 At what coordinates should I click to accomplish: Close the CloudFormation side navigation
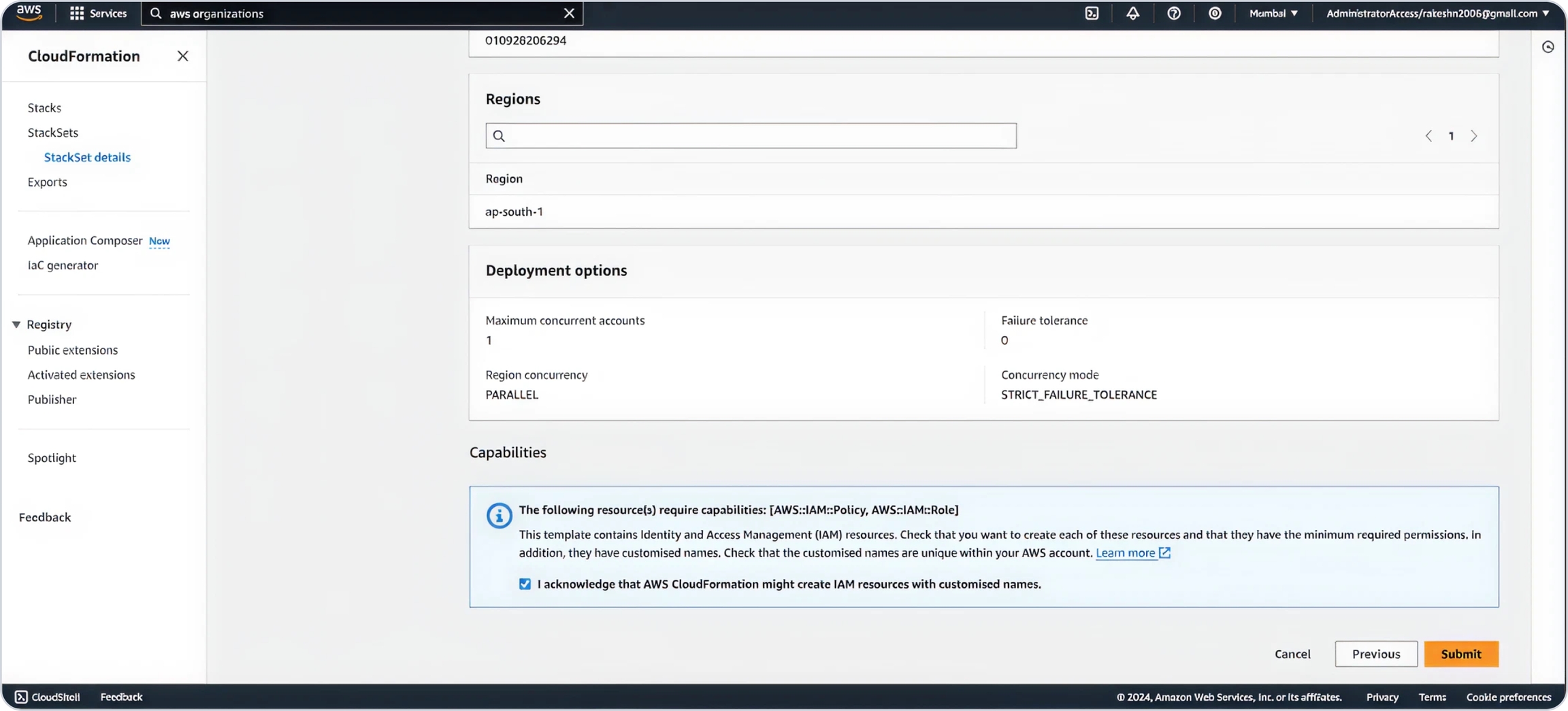[182, 56]
